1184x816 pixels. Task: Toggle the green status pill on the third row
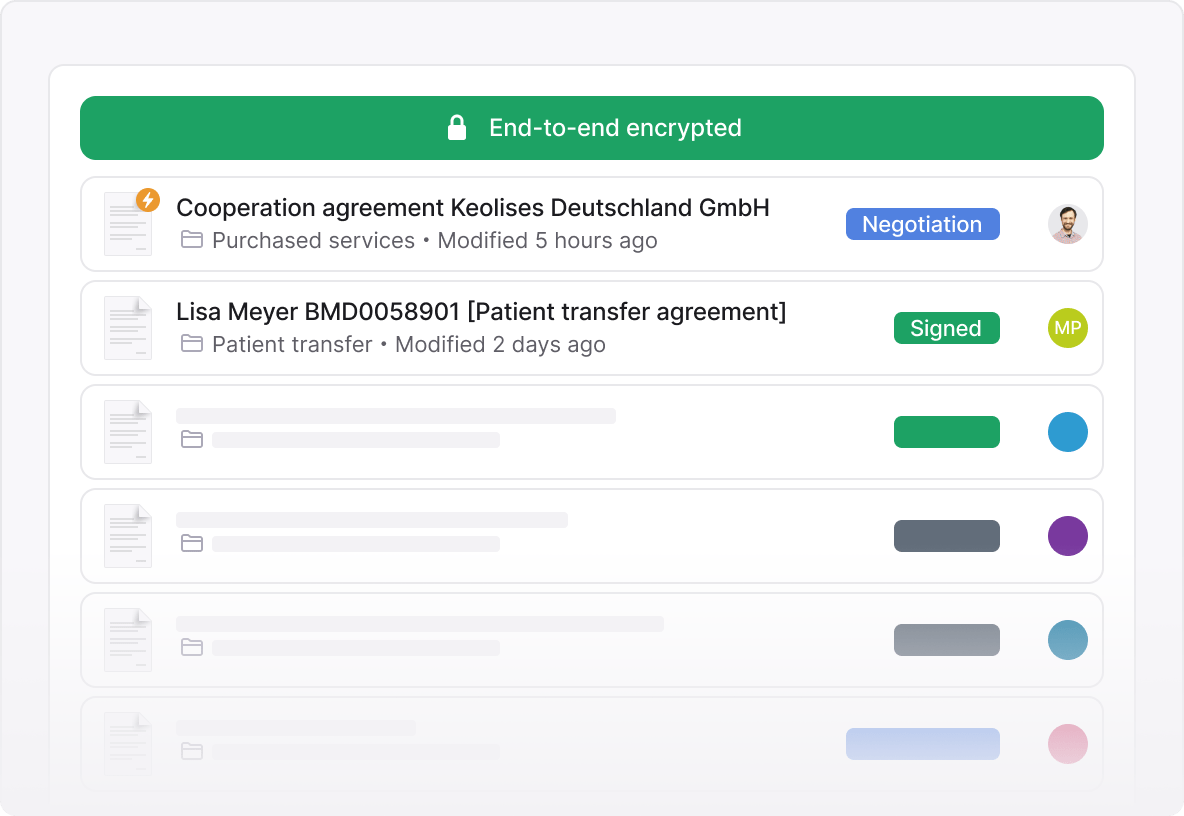coord(946,431)
